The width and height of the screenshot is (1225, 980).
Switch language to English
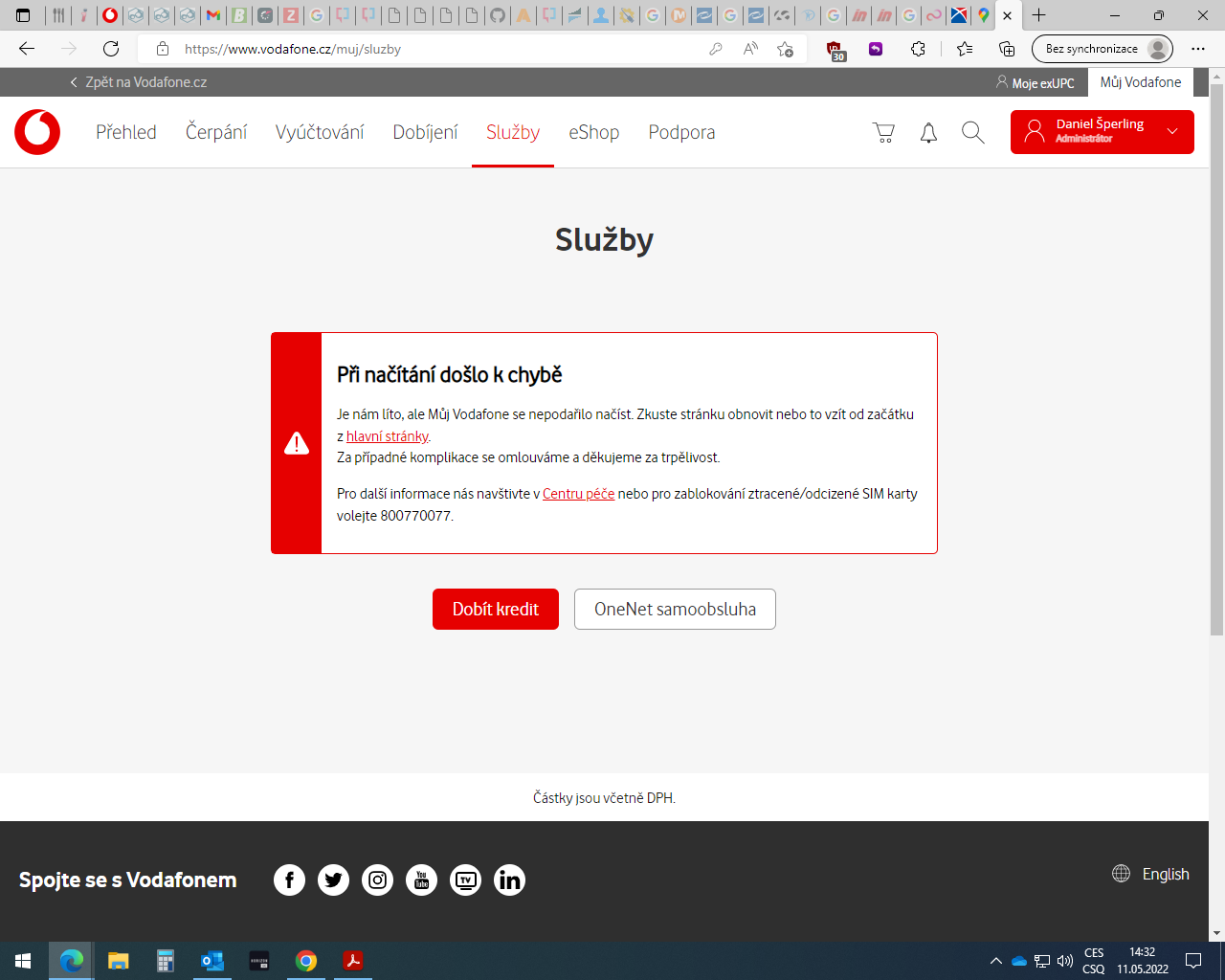[1151, 874]
